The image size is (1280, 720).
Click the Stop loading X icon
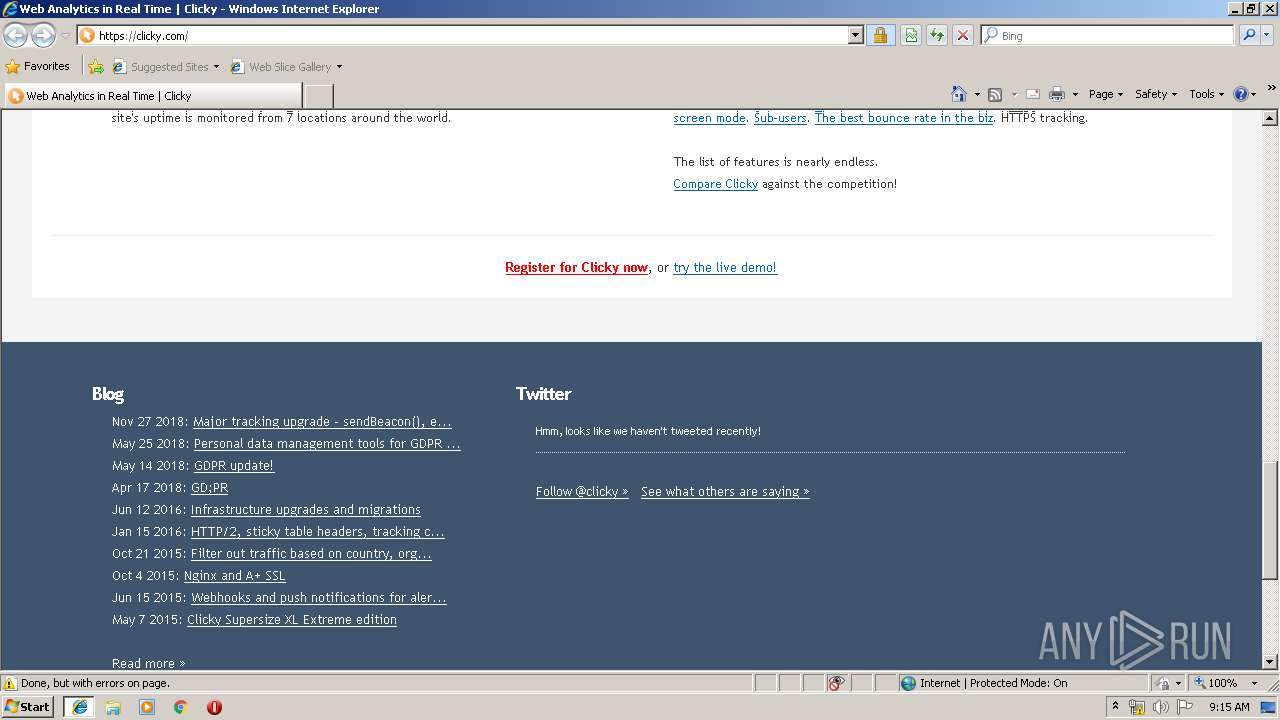963,35
